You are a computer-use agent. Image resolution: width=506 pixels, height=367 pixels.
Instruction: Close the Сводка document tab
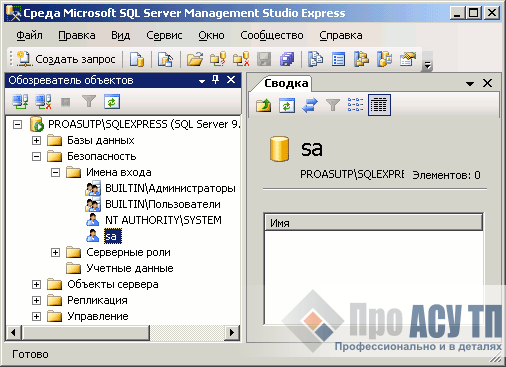487,83
